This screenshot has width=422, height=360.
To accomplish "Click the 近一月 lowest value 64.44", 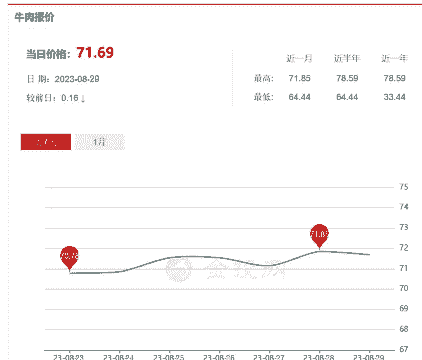I will 299,97.
